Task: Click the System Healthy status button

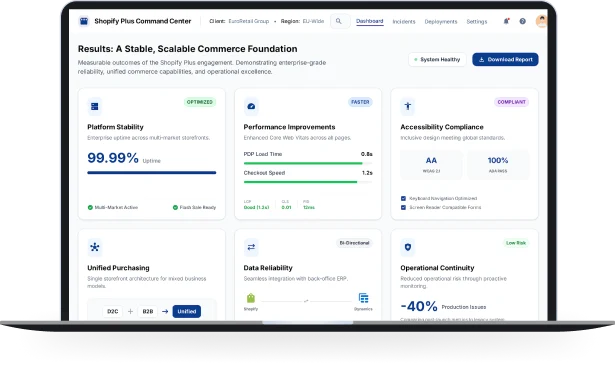Action: click(437, 60)
